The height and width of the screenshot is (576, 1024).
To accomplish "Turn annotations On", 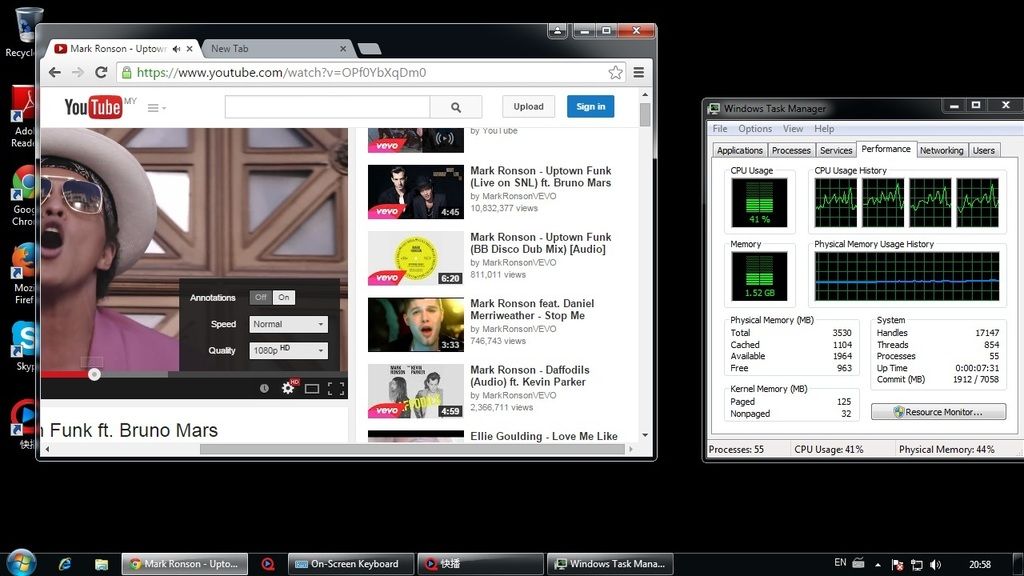I will (x=284, y=297).
